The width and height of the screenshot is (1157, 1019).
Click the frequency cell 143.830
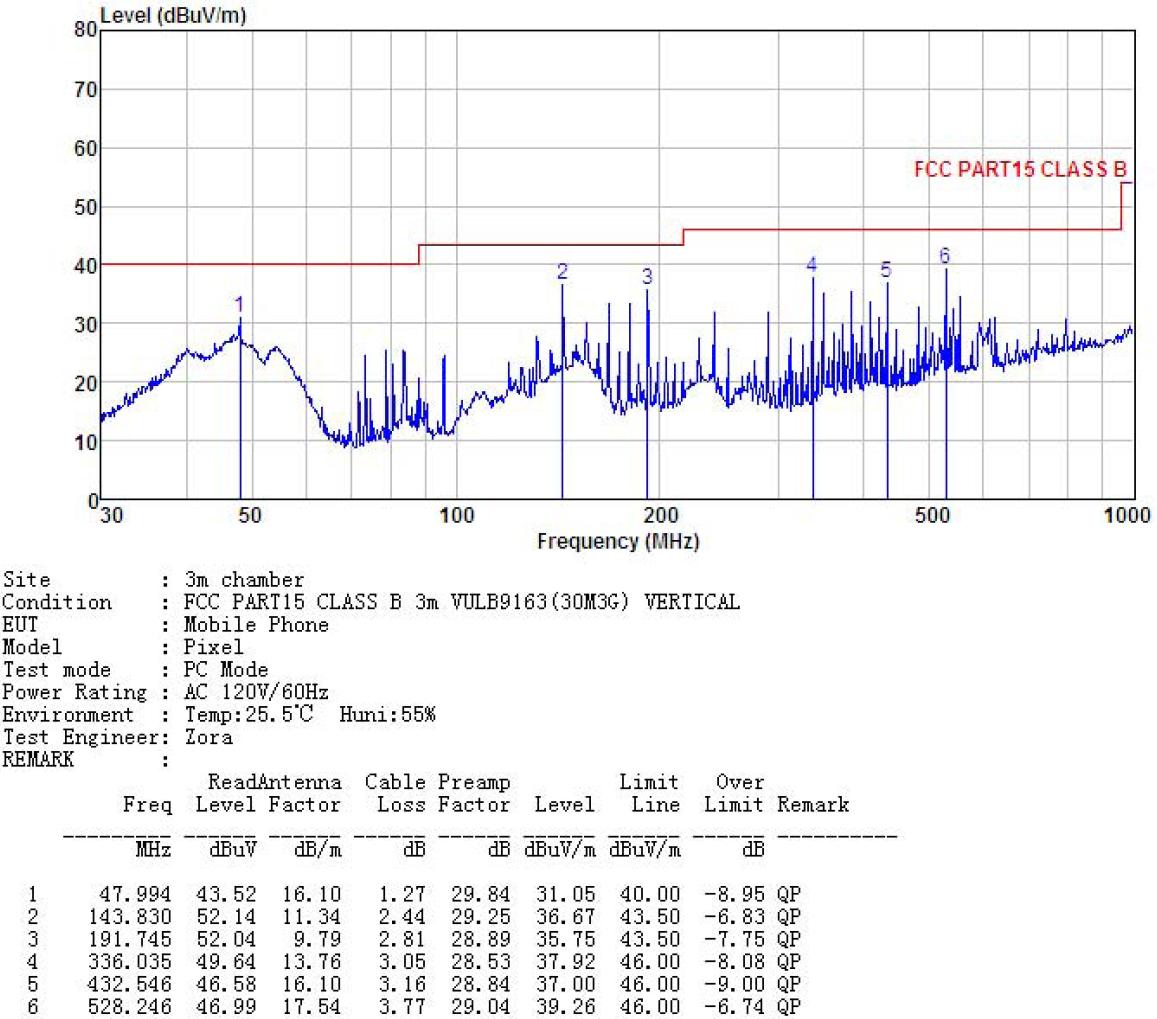click(129, 916)
